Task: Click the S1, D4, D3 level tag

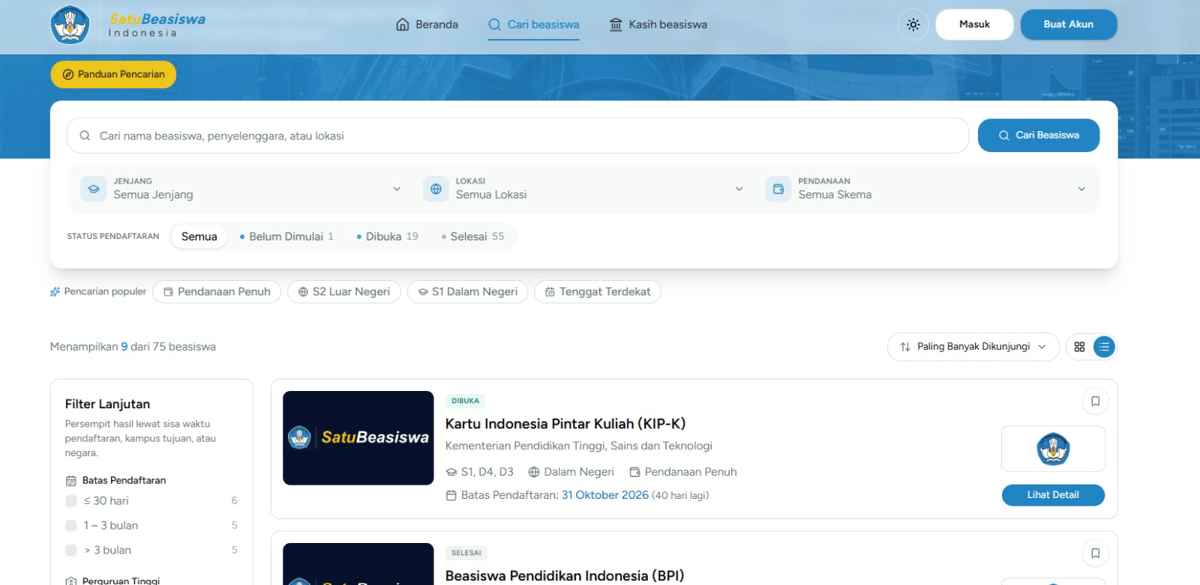Action: click(x=479, y=472)
